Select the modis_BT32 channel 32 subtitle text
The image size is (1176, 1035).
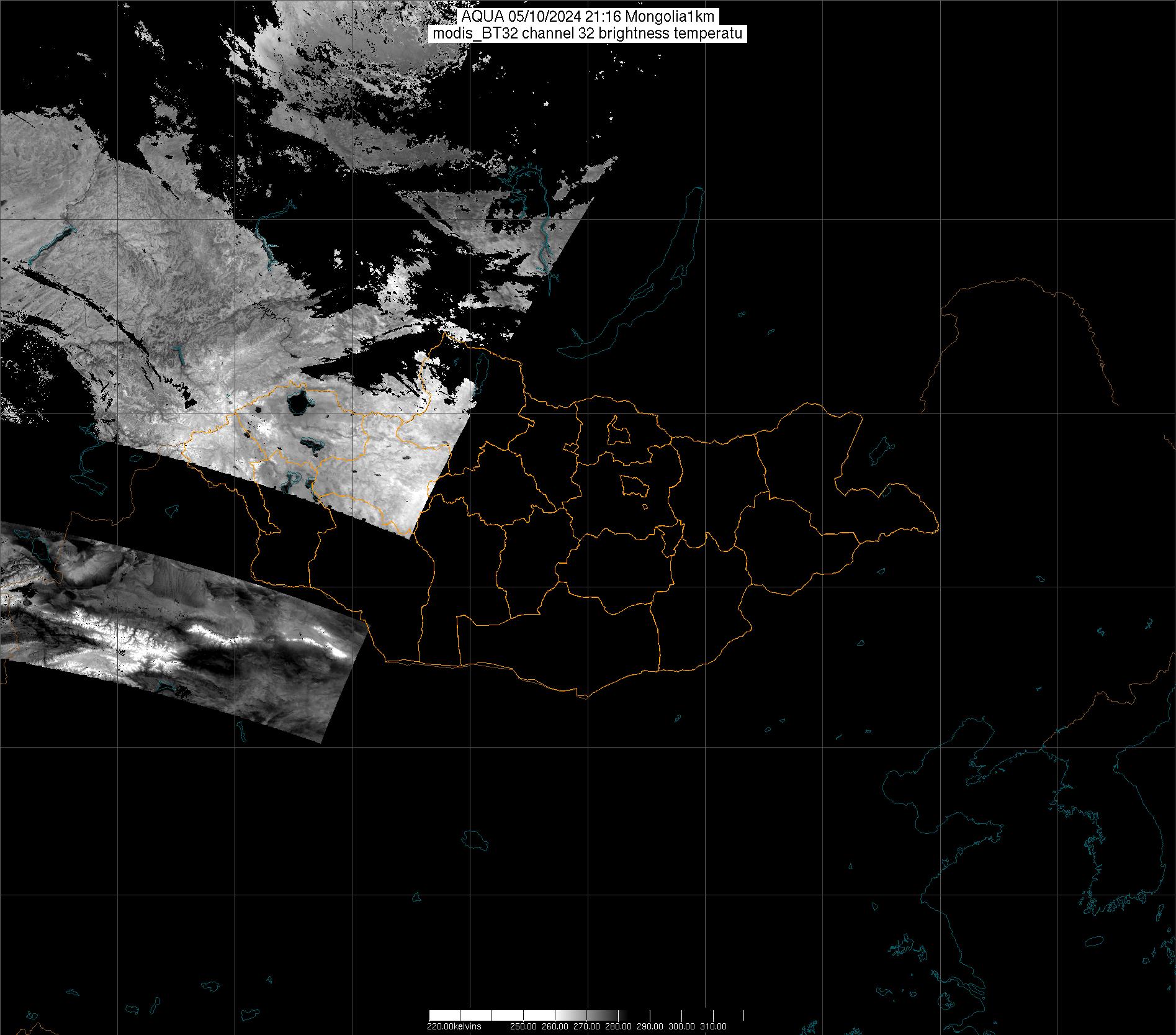coord(587,34)
